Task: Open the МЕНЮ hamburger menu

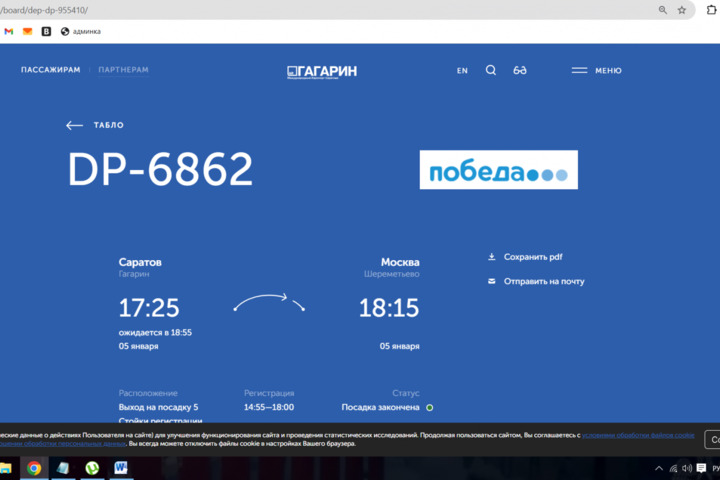Action: point(596,71)
